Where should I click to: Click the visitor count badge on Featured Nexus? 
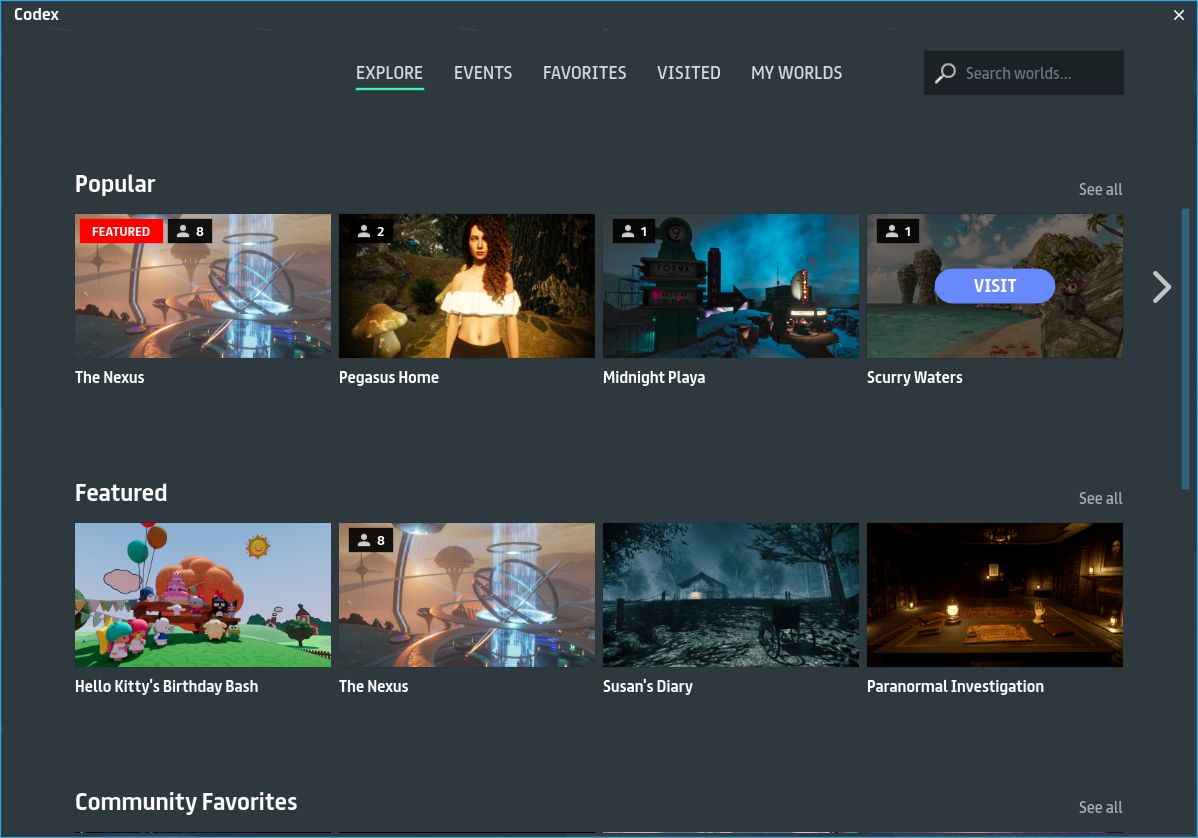[x=367, y=541]
